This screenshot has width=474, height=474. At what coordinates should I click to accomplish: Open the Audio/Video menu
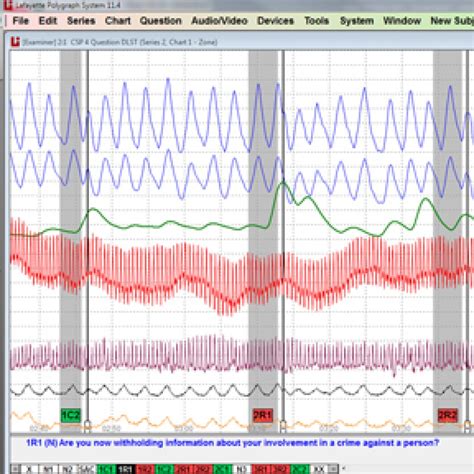pos(219,21)
